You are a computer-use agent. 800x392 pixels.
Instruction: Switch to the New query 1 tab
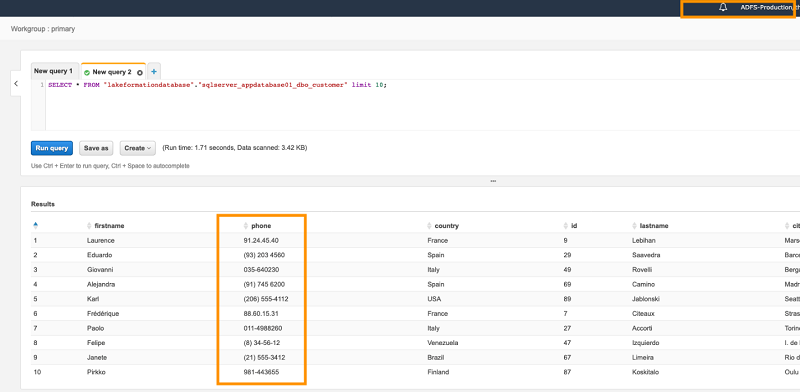click(x=54, y=71)
